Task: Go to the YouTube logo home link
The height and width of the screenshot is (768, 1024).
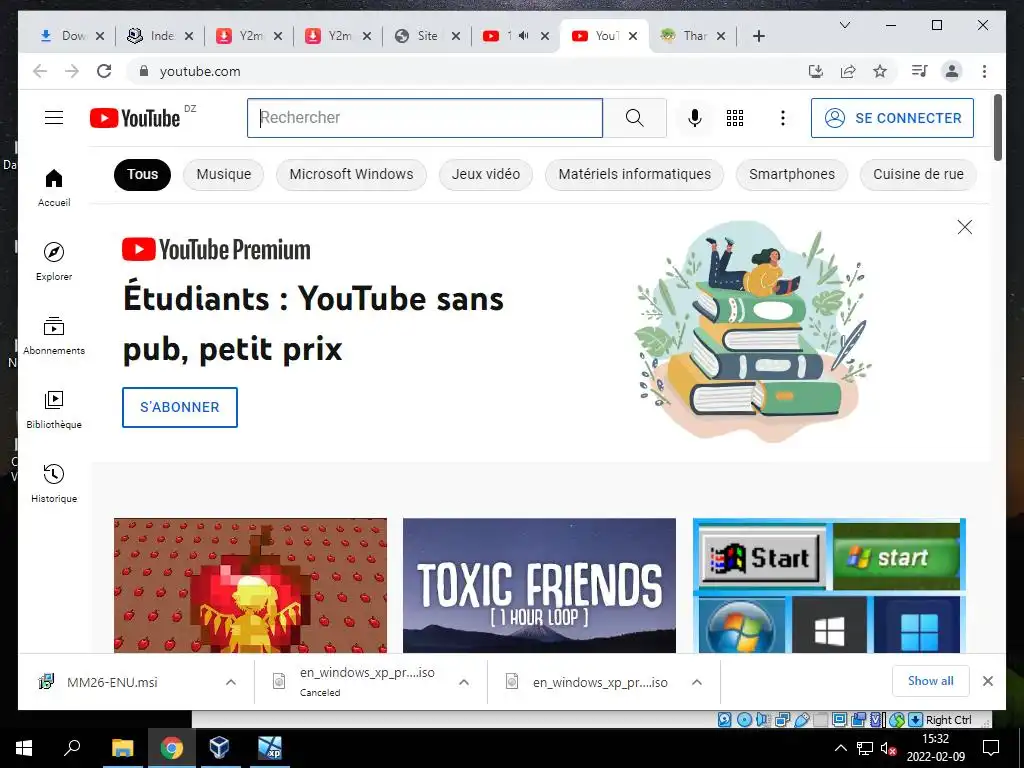Action: (135, 118)
